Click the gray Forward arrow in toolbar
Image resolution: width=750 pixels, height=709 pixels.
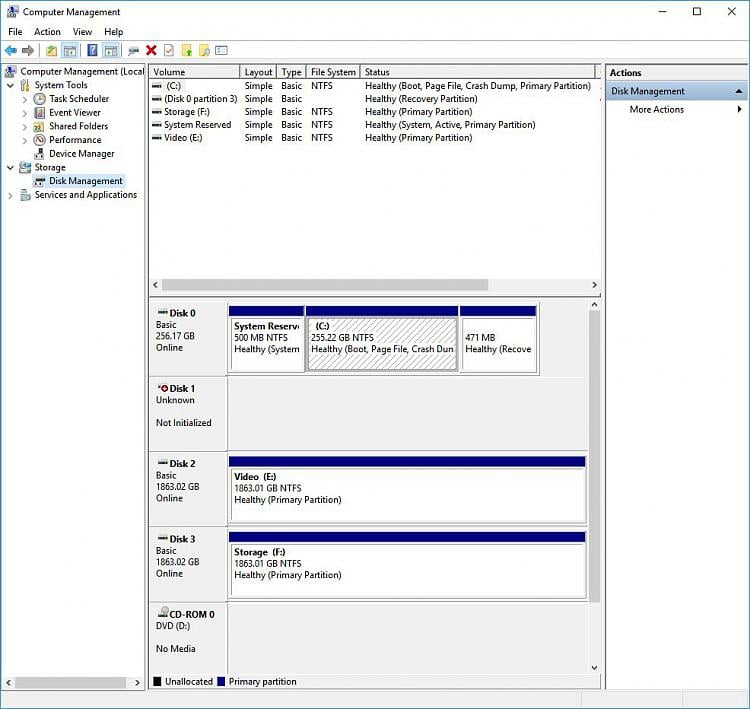[28, 50]
